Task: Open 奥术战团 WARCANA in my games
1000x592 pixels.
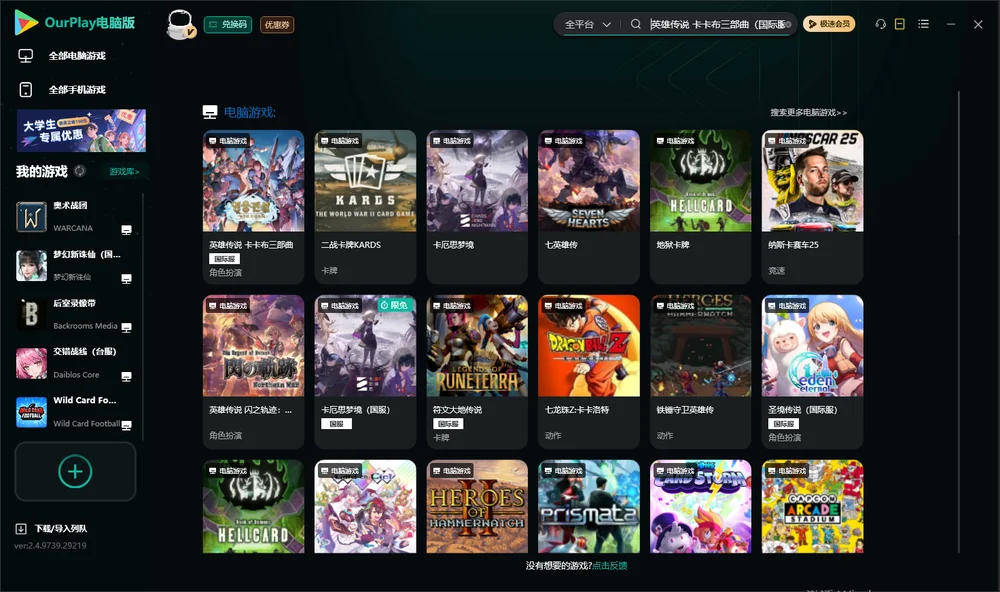Action: (x=75, y=216)
